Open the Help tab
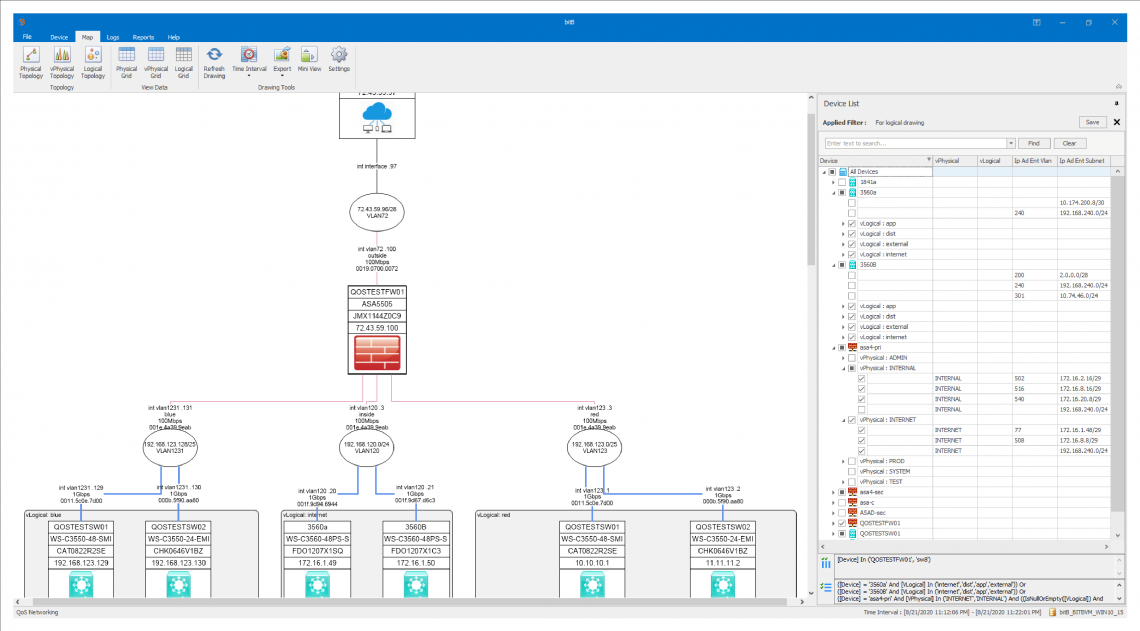 click(x=174, y=37)
